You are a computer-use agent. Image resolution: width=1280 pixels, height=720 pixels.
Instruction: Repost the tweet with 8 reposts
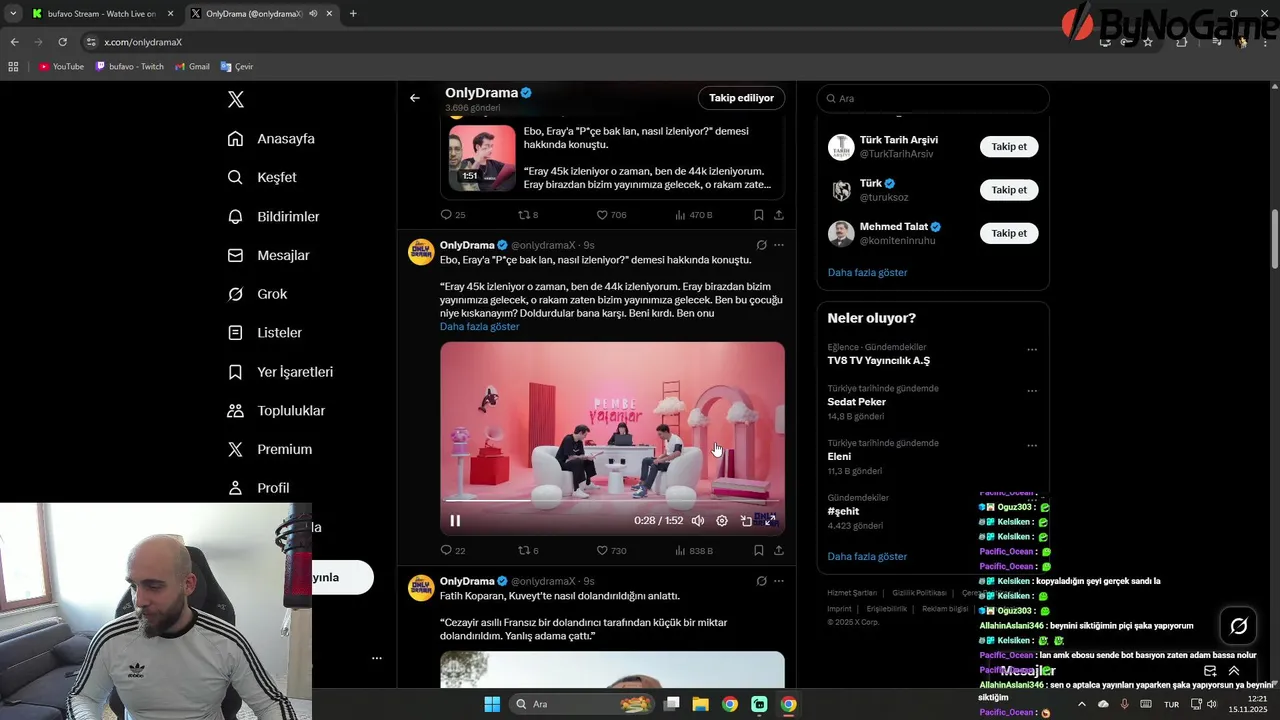[528, 214]
